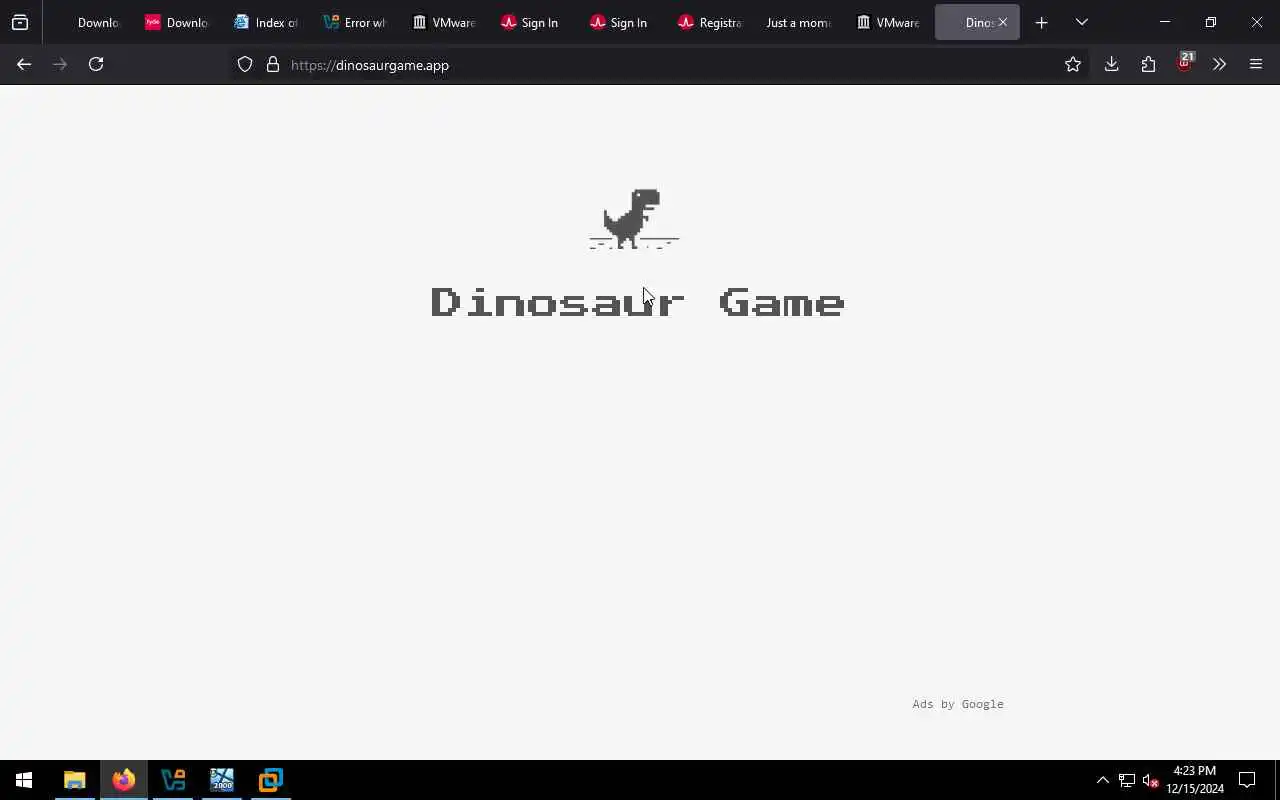Open the Windows Start menu
The width and height of the screenshot is (1280, 800).
[24, 780]
